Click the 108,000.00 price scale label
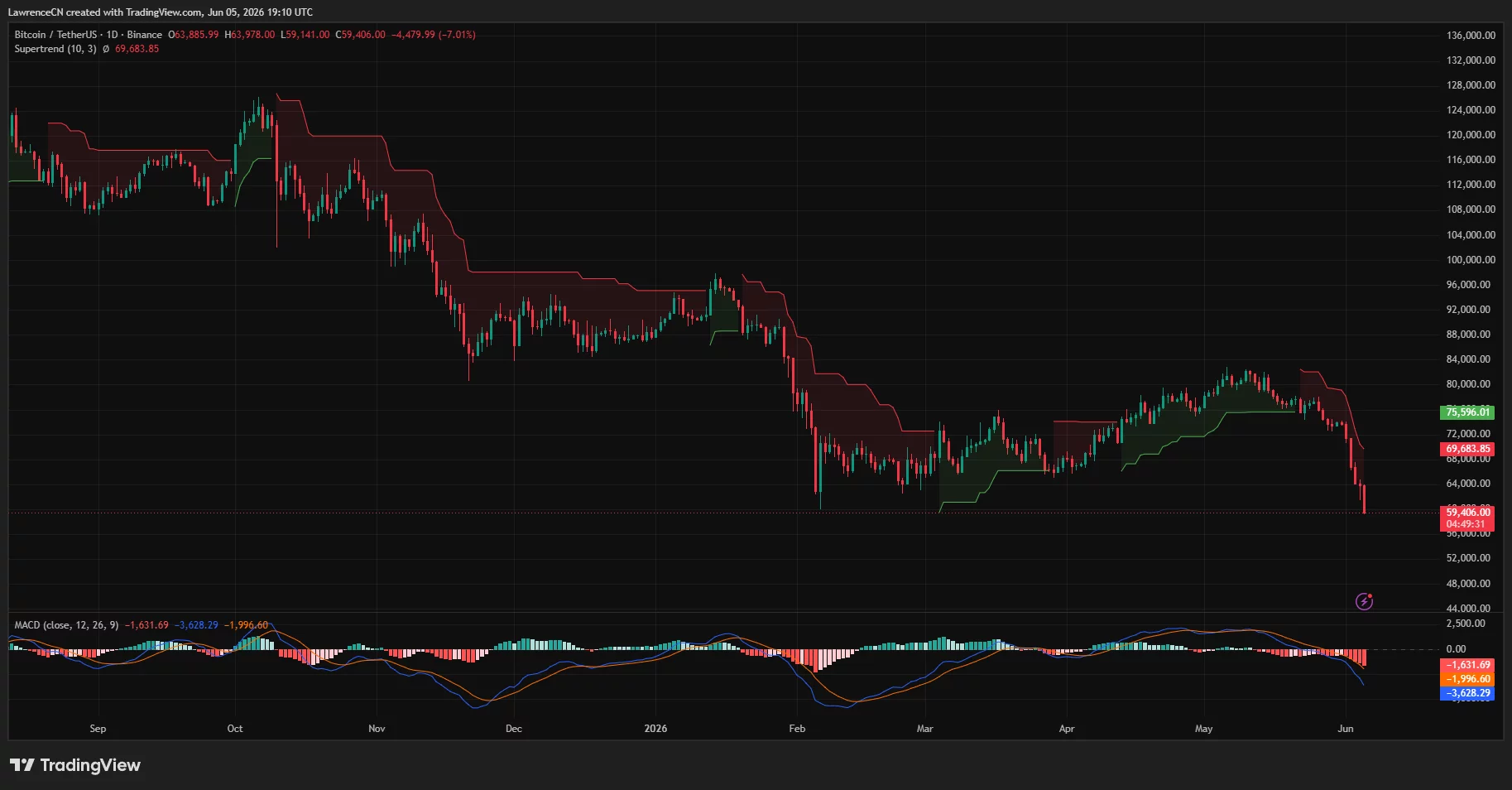This screenshot has width=1512, height=790. tap(1471, 210)
